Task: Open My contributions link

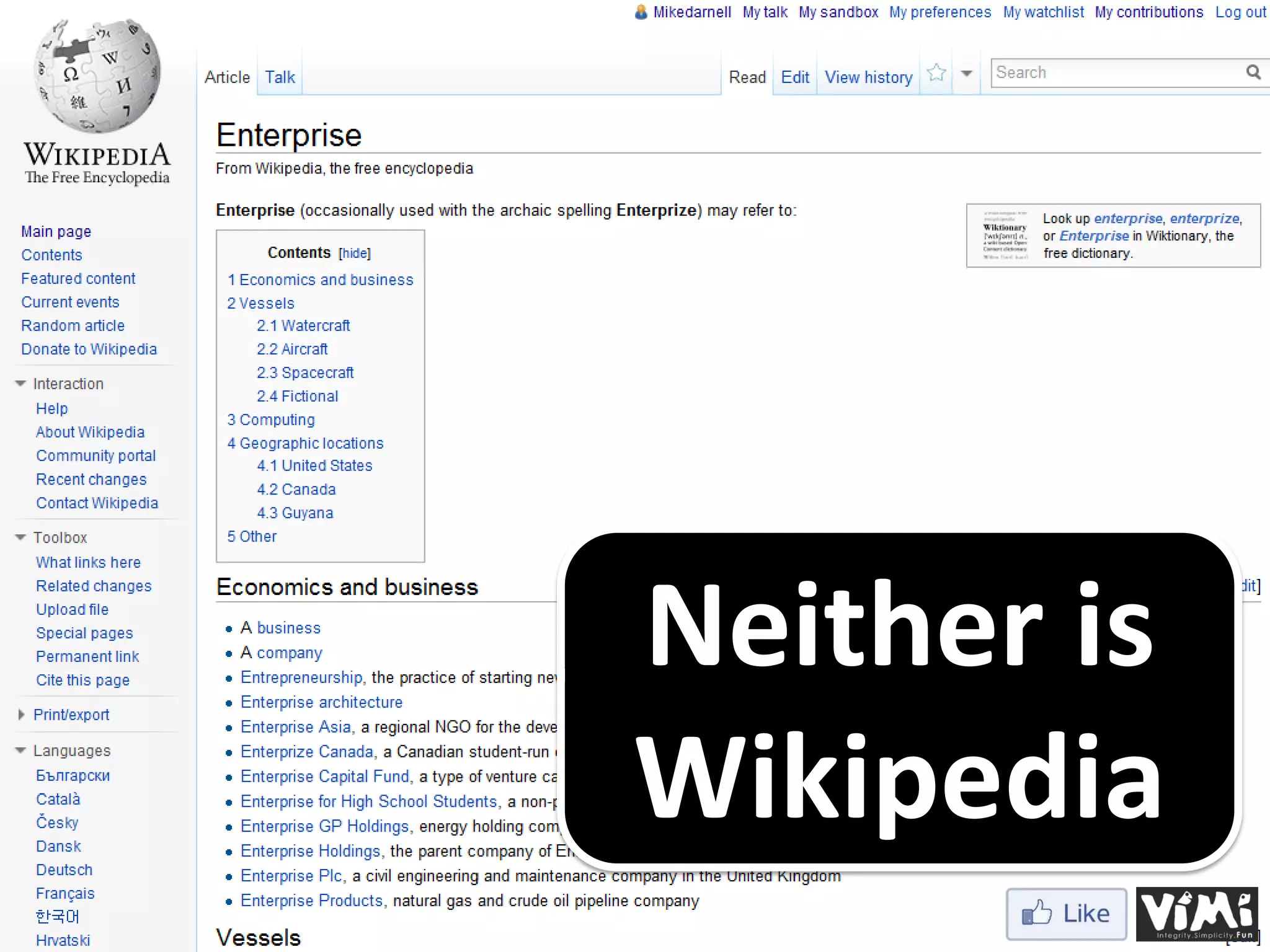Action: point(1149,12)
